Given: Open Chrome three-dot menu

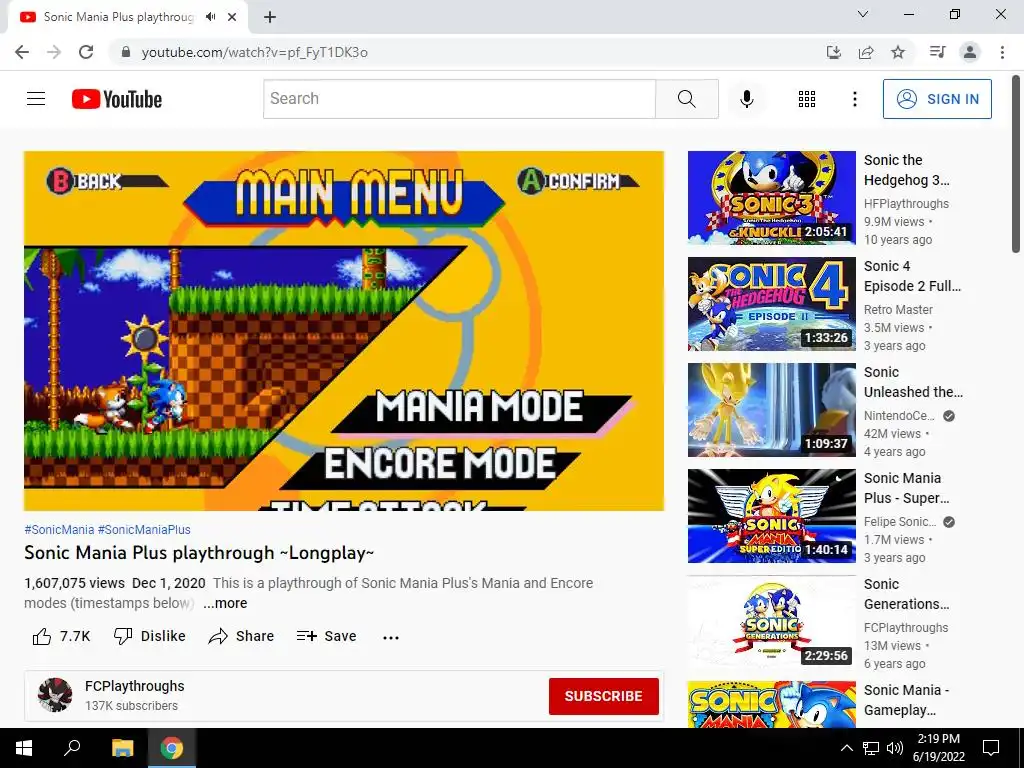Looking at the screenshot, I should 1002,52.
